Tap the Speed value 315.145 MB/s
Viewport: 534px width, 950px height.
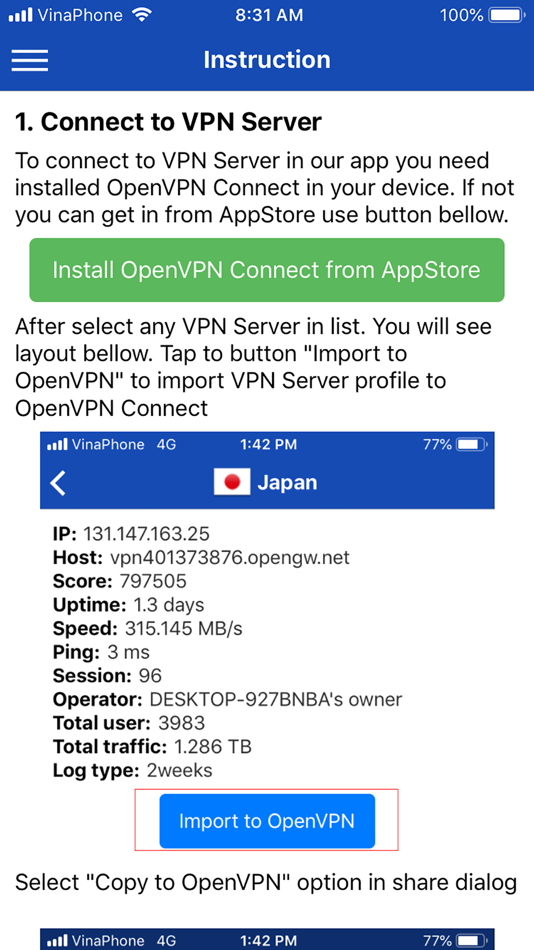[184, 628]
